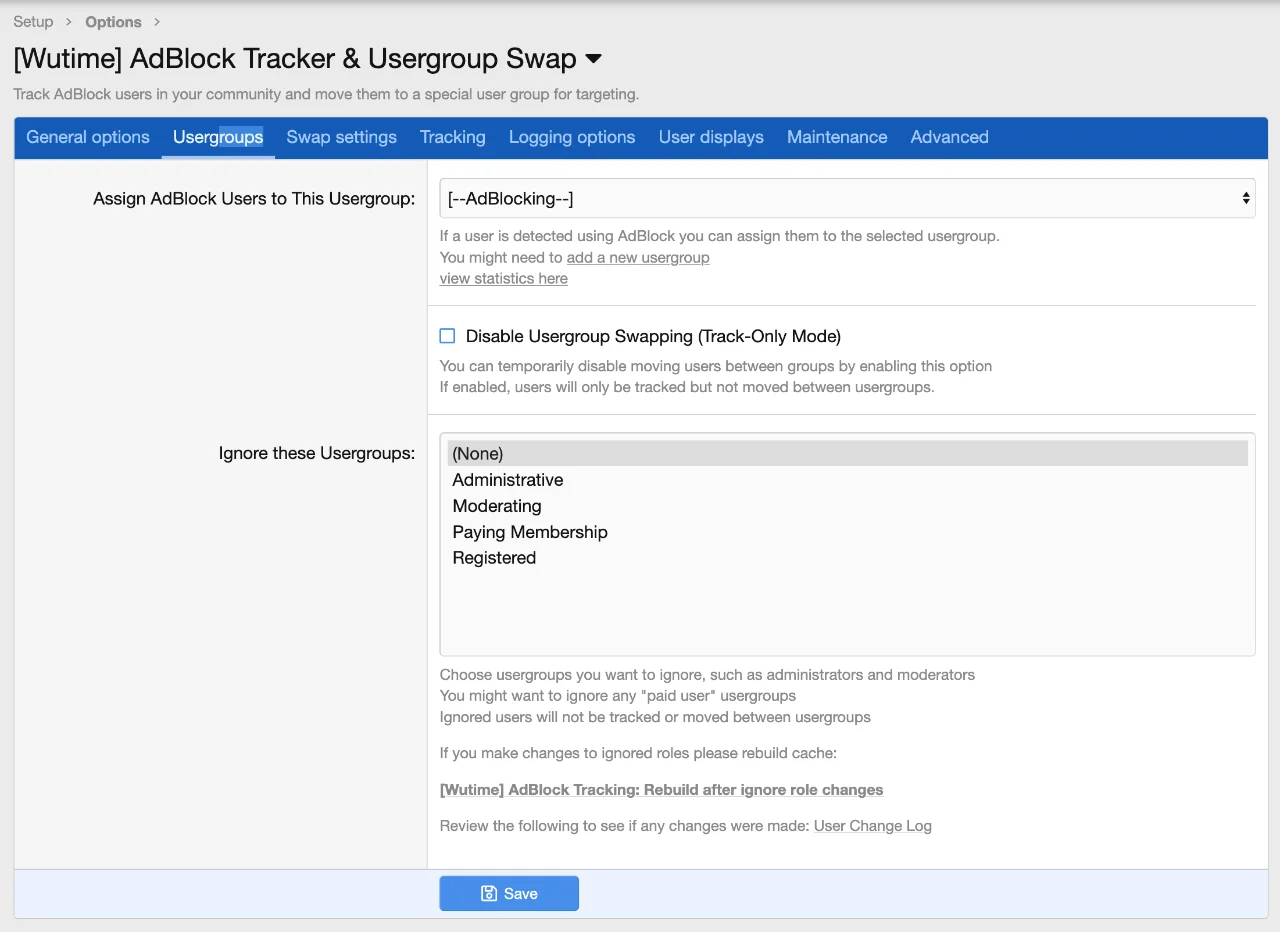Switch to the User displays tab
The width and height of the screenshot is (1280, 932).
pyautogui.click(x=710, y=137)
